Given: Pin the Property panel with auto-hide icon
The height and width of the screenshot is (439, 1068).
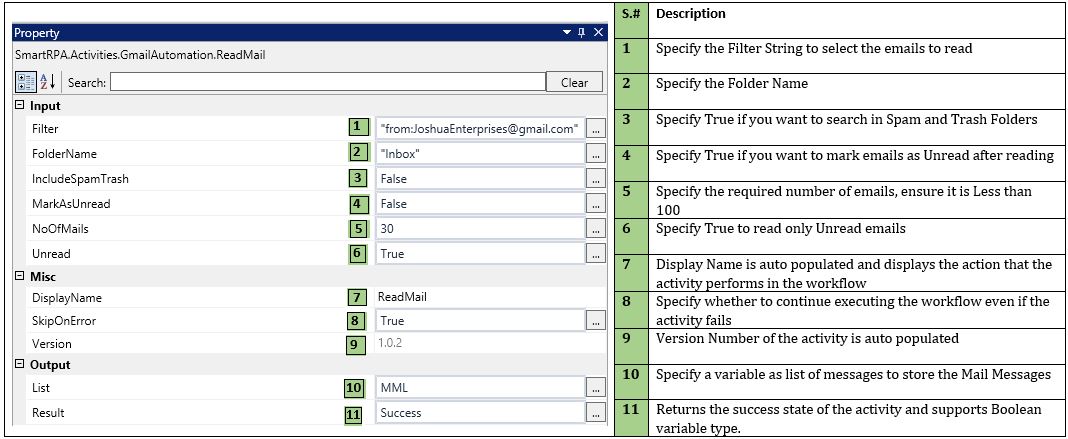Looking at the screenshot, I should coord(583,33).
